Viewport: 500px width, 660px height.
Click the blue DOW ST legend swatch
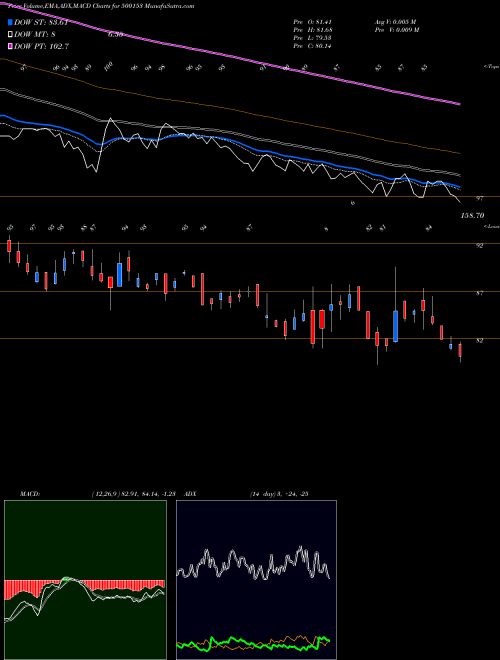click(10, 22)
